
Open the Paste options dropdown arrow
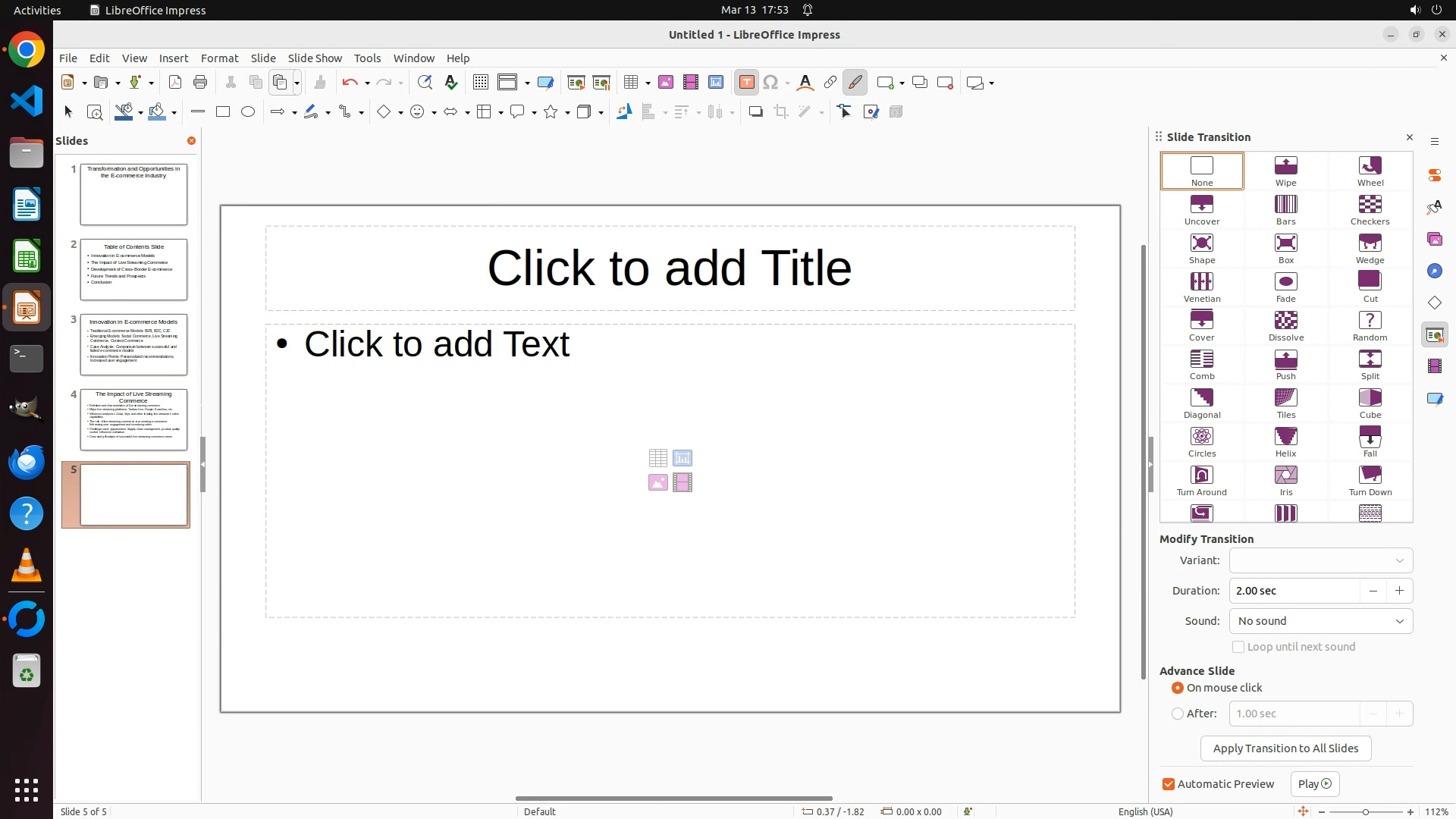click(x=297, y=83)
